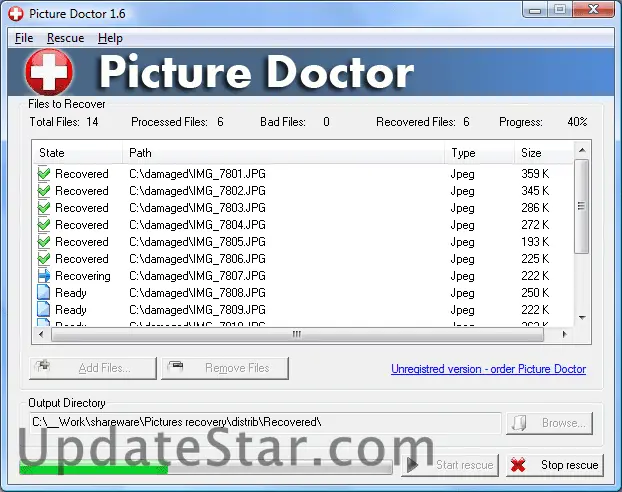Click the output directory path field
This screenshot has width=622, height=492.
pos(265,422)
